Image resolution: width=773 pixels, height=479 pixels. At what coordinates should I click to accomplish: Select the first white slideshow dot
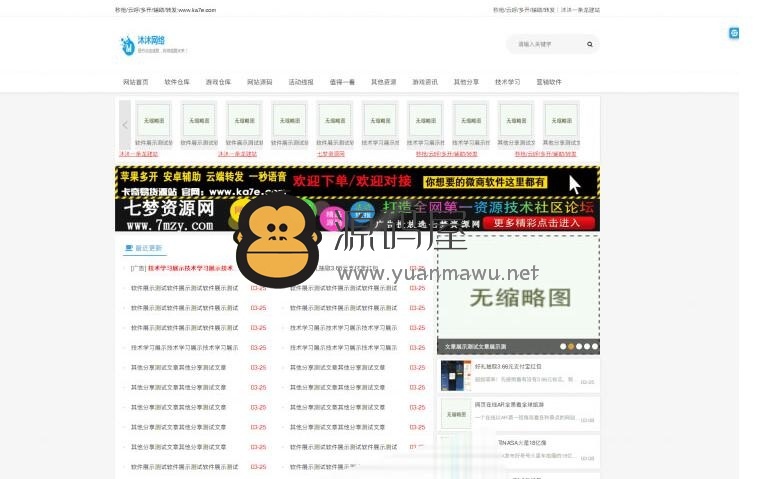[x=563, y=346]
